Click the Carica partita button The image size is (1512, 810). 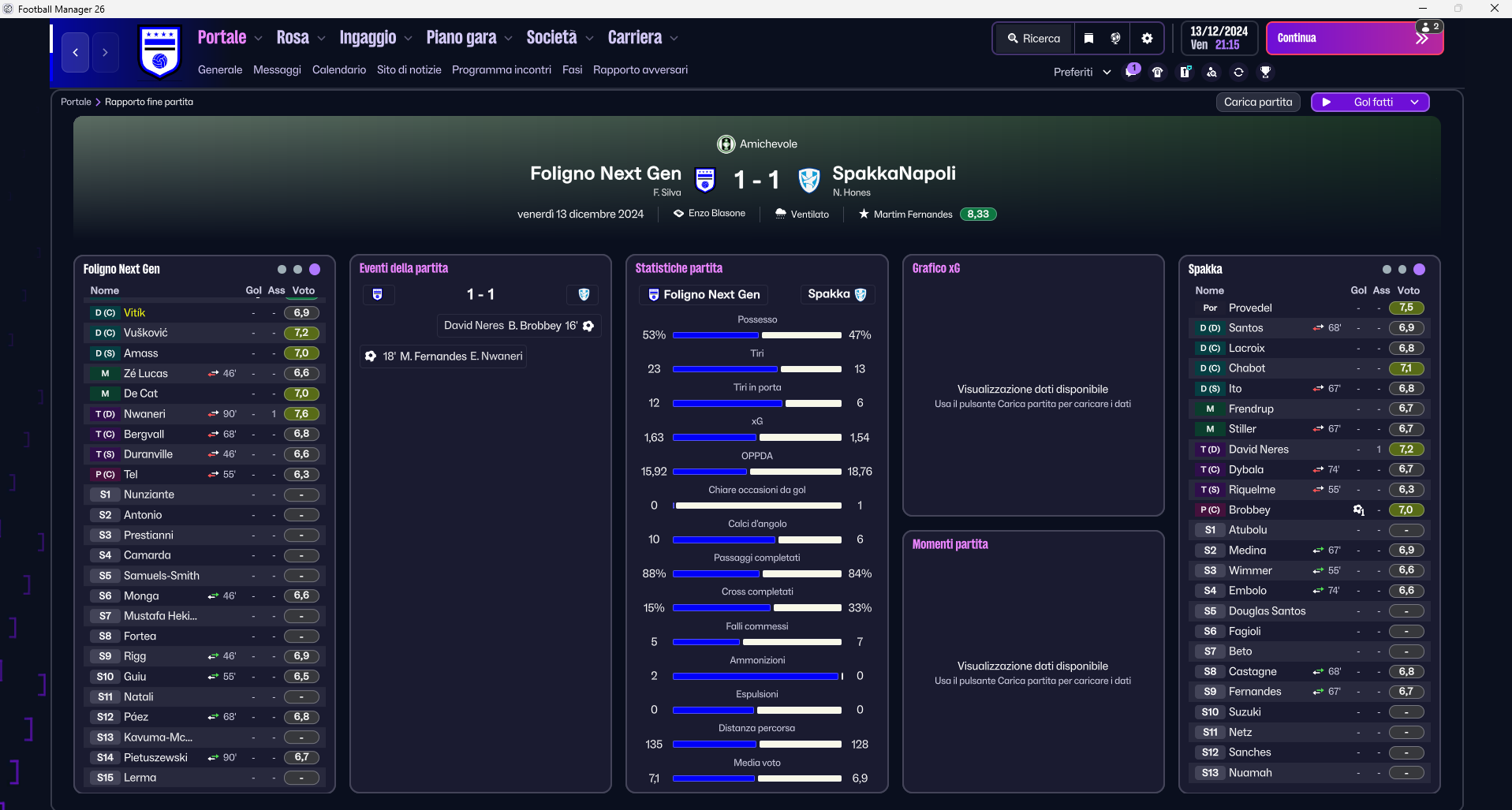pyautogui.click(x=1258, y=103)
